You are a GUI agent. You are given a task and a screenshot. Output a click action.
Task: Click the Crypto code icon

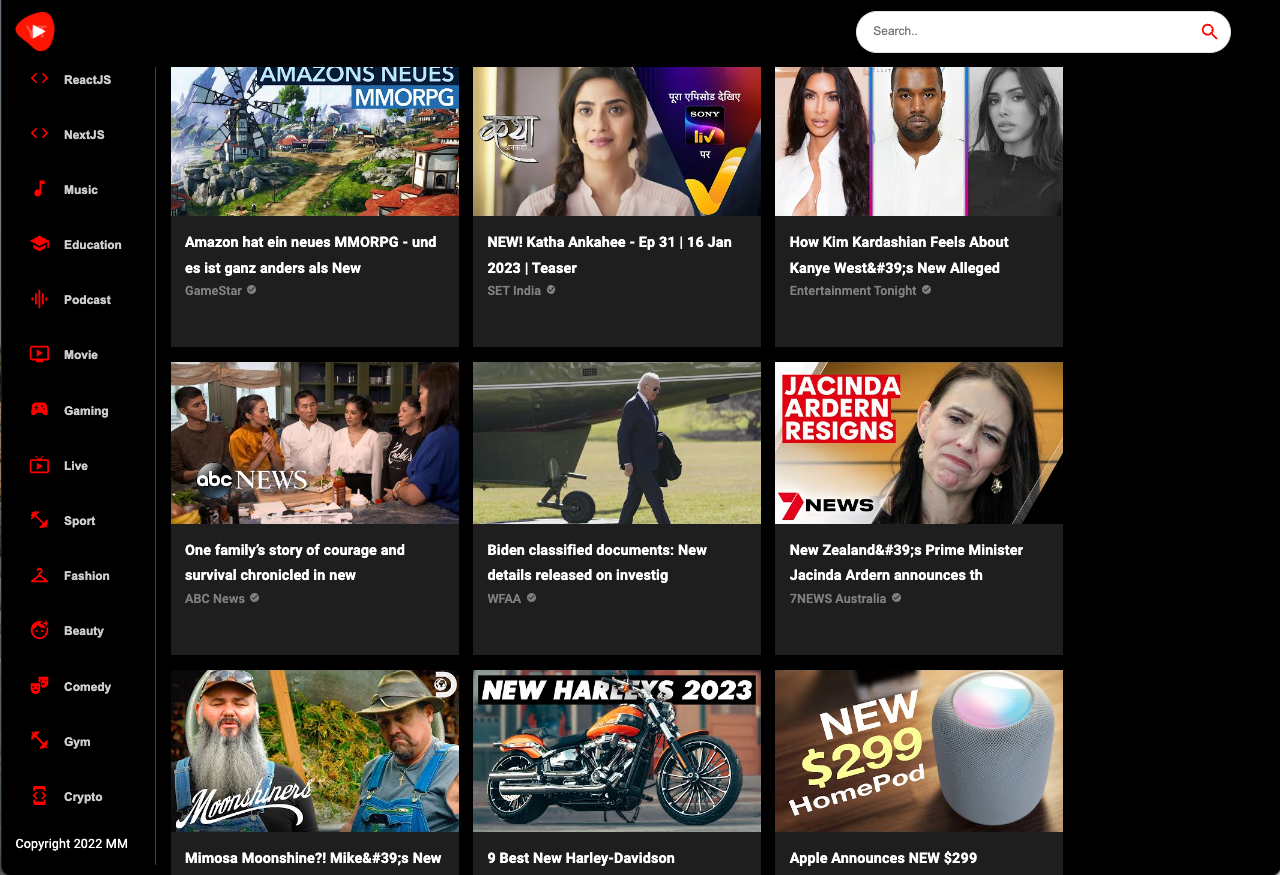coord(39,796)
